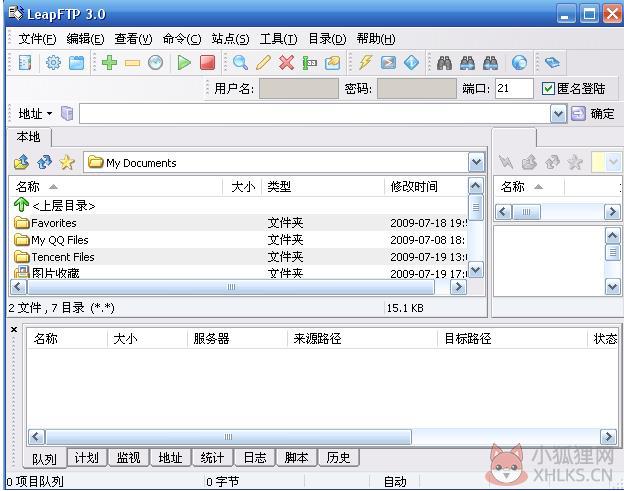Open the 文件(F) menu
The height and width of the screenshot is (491, 624).
(37, 39)
